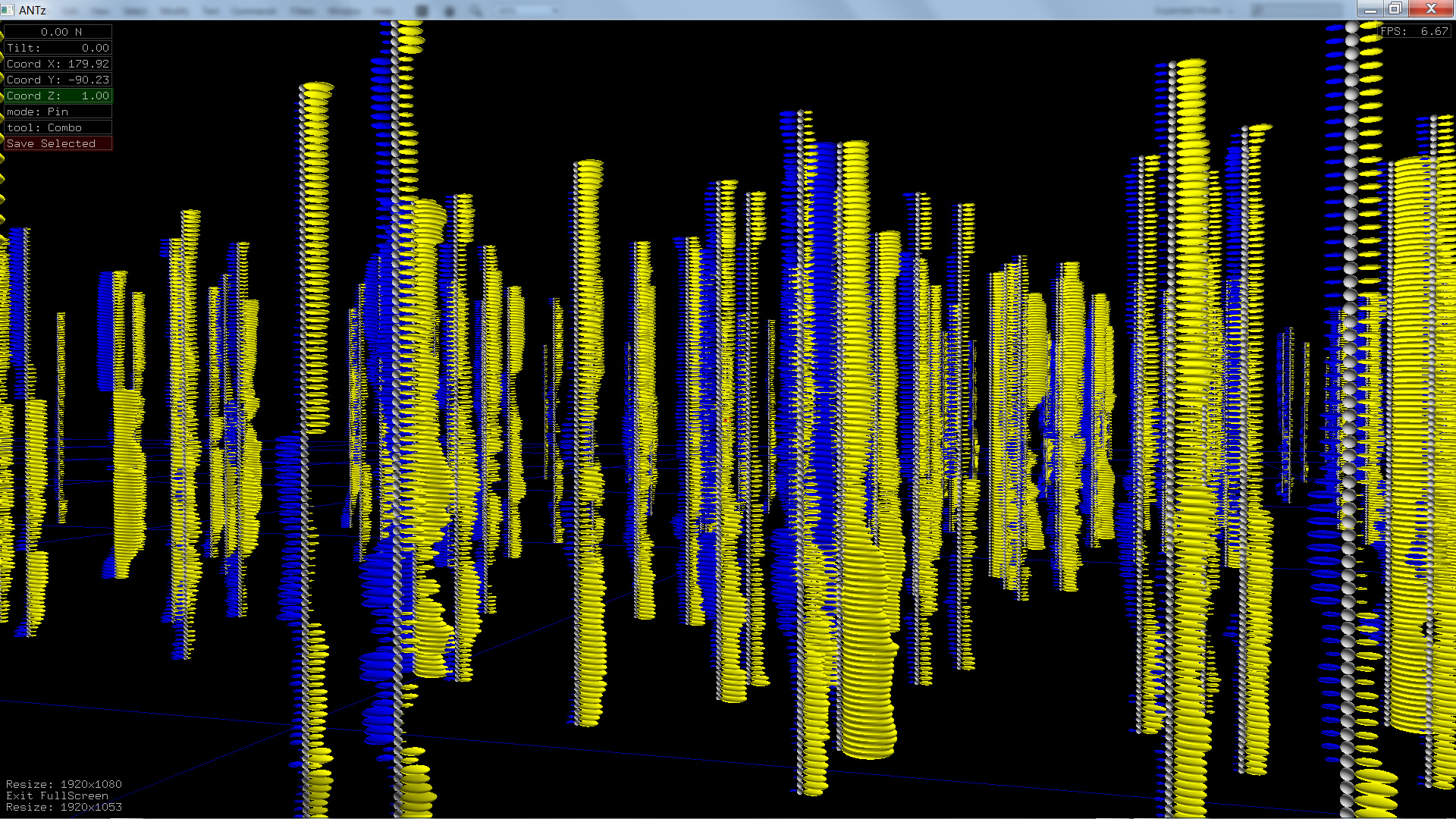
Task: Click the Save Selected button
Action: click(58, 143)
